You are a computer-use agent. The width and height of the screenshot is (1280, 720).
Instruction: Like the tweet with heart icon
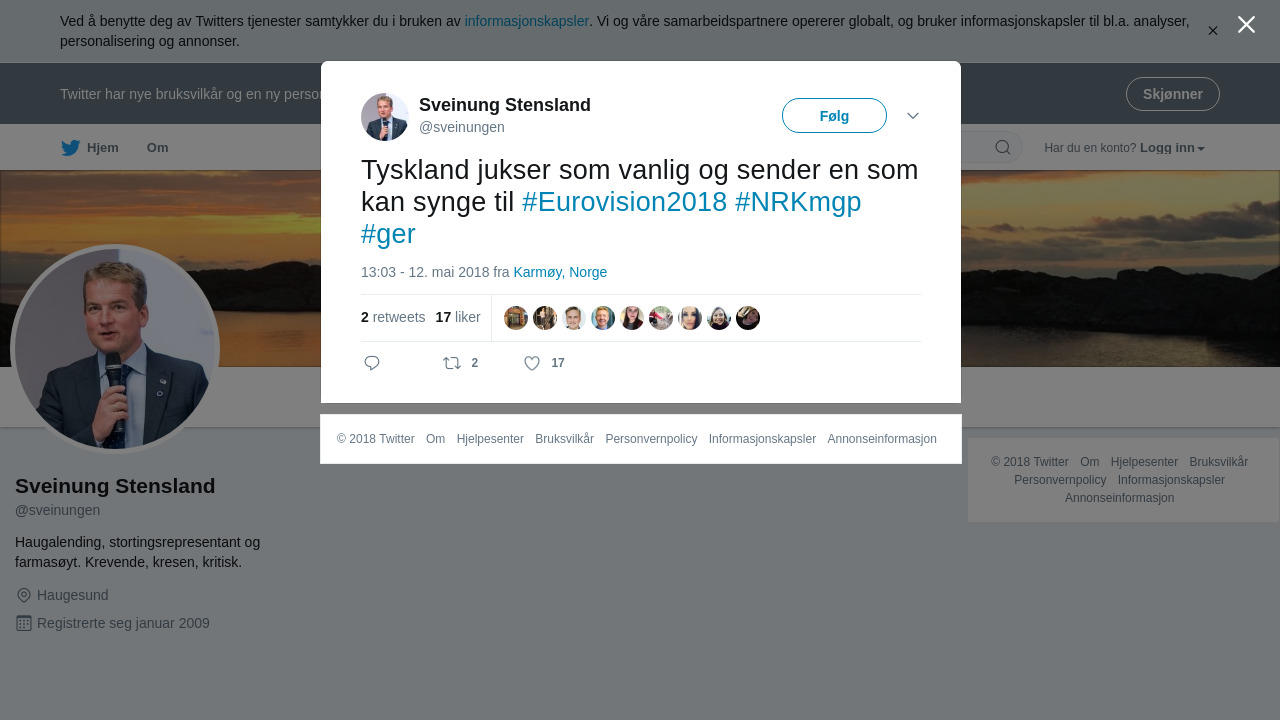[x=532, y=363]
